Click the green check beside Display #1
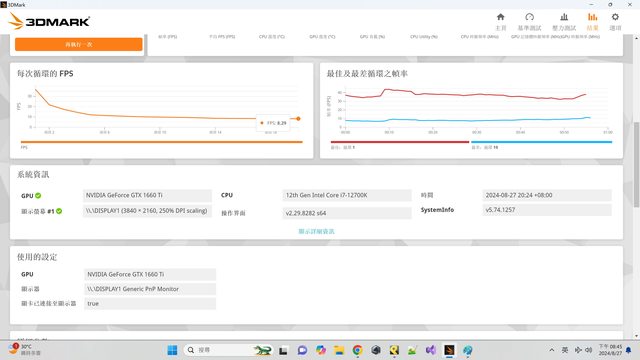Screen dimensions: 640x360 click(x=59, y=211)
